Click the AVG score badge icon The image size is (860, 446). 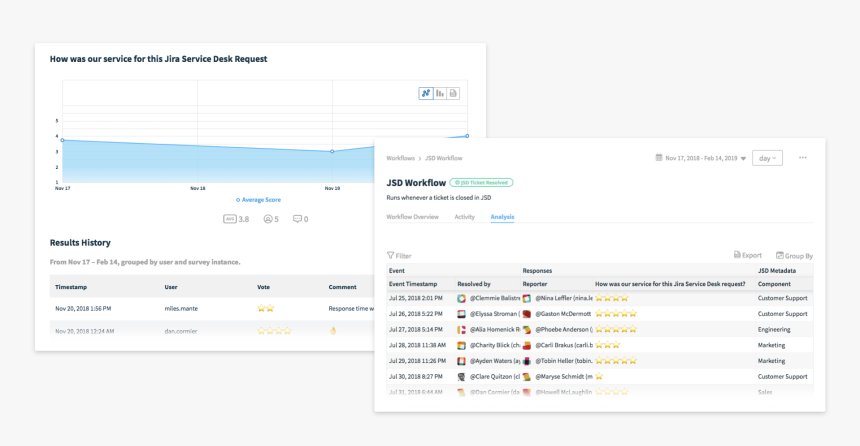pyautogui.click(x=230, y=219)
